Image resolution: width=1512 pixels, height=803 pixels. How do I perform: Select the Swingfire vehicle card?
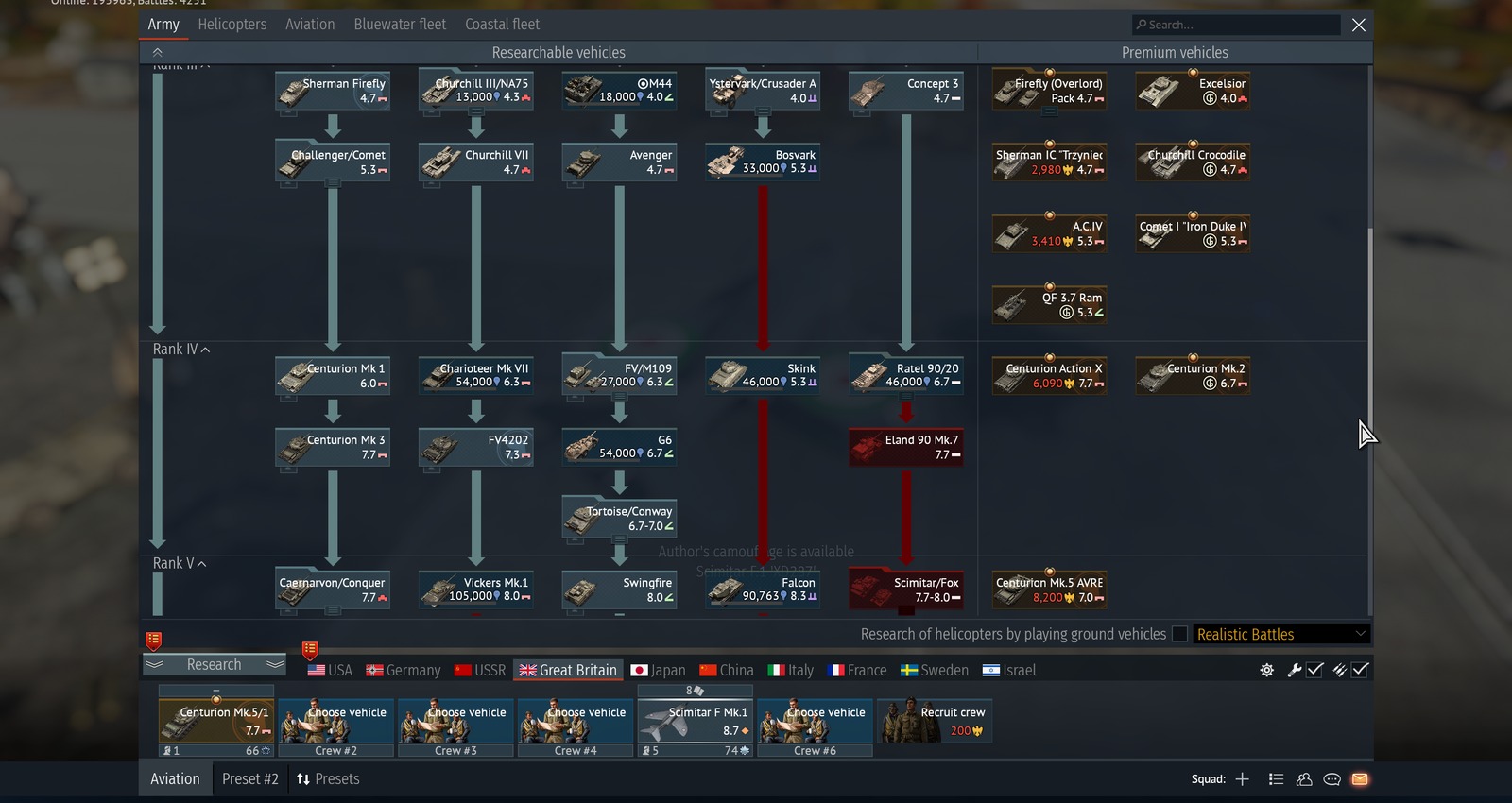click(x=619, y=589)
